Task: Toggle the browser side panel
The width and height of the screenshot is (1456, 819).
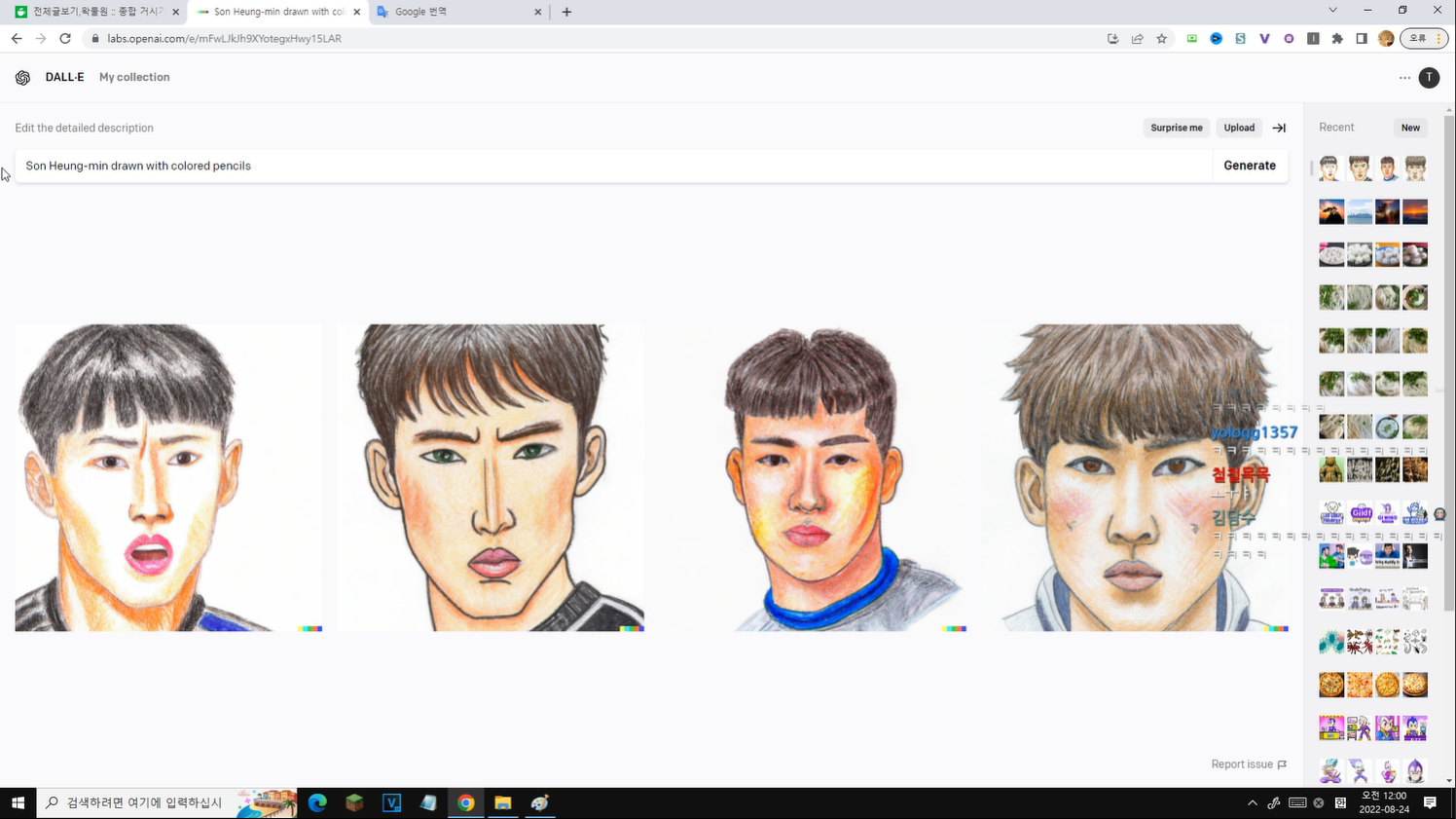Action: (1362, 39)
